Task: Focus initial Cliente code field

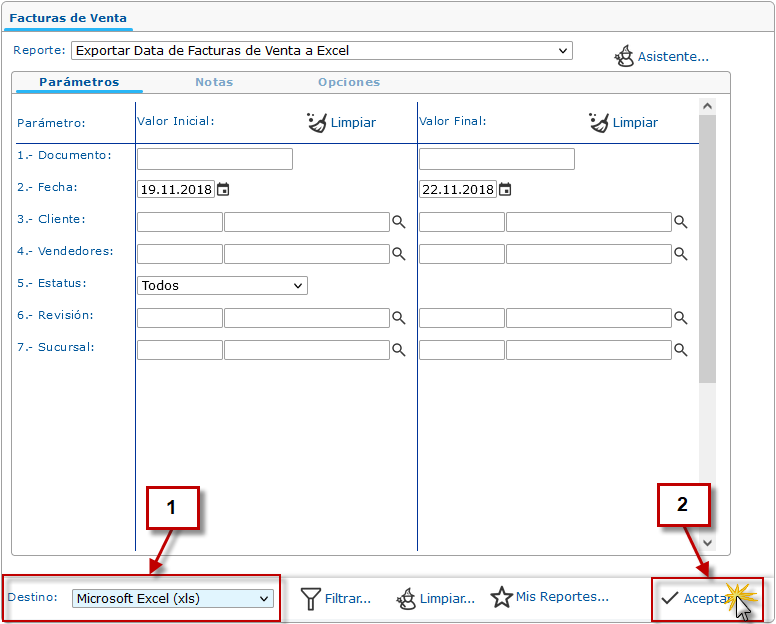Action: tap(180, 222)
